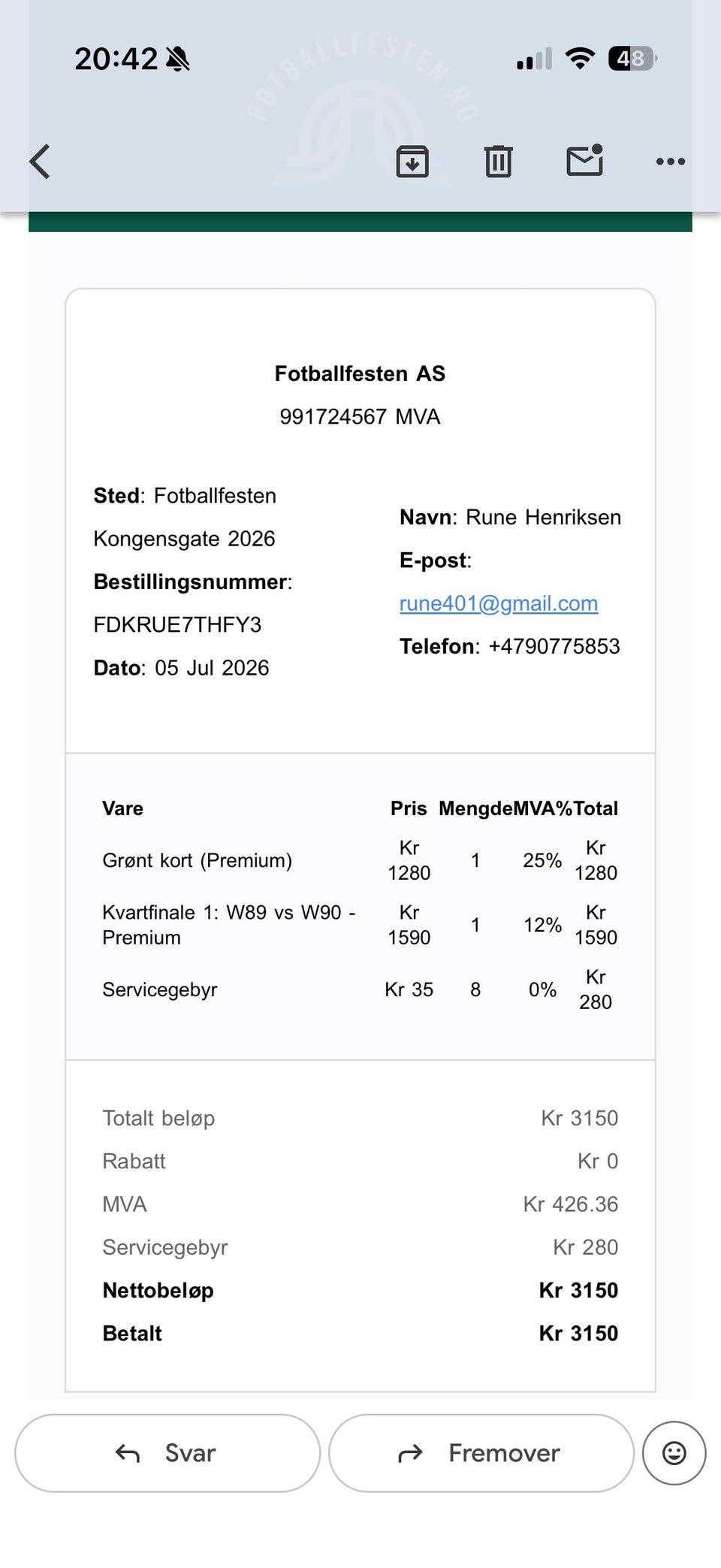Tap the battery indicator in status bar
Viewport: 721px width, 1568px height.
632,58
